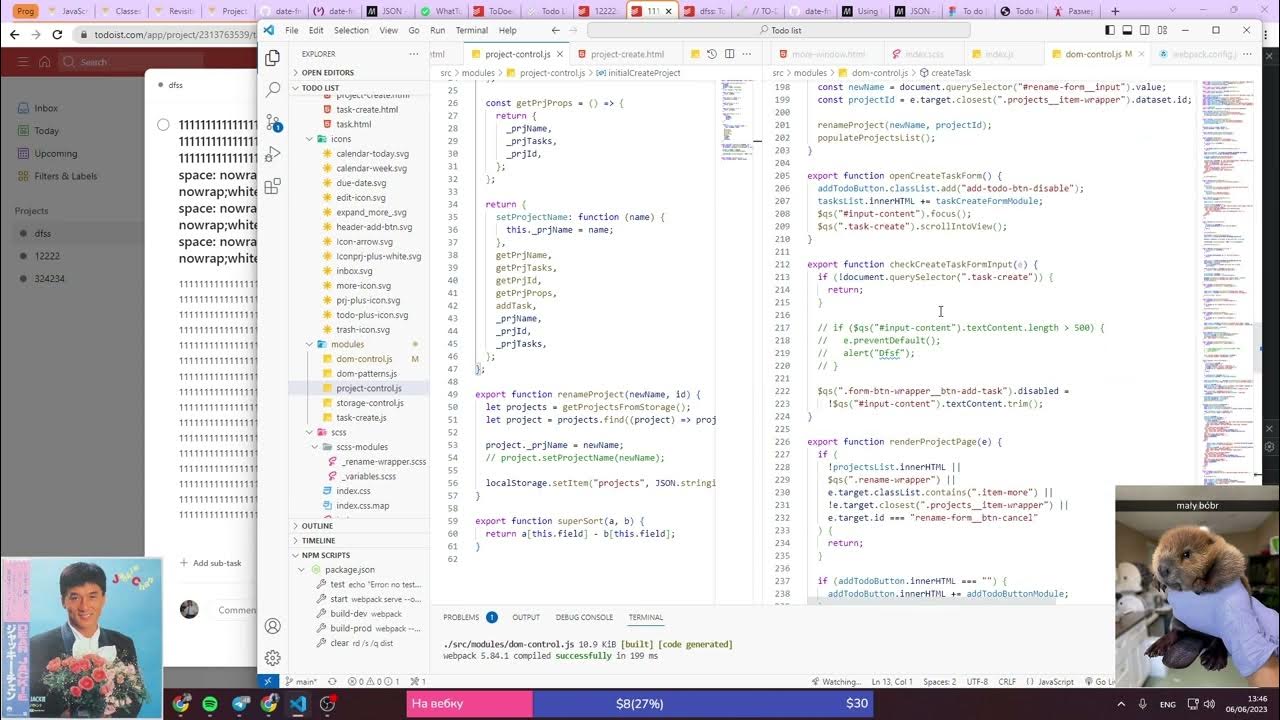Open the Help menu
The width and height of the screenshot is (1280, 720).
click(508, 30)
